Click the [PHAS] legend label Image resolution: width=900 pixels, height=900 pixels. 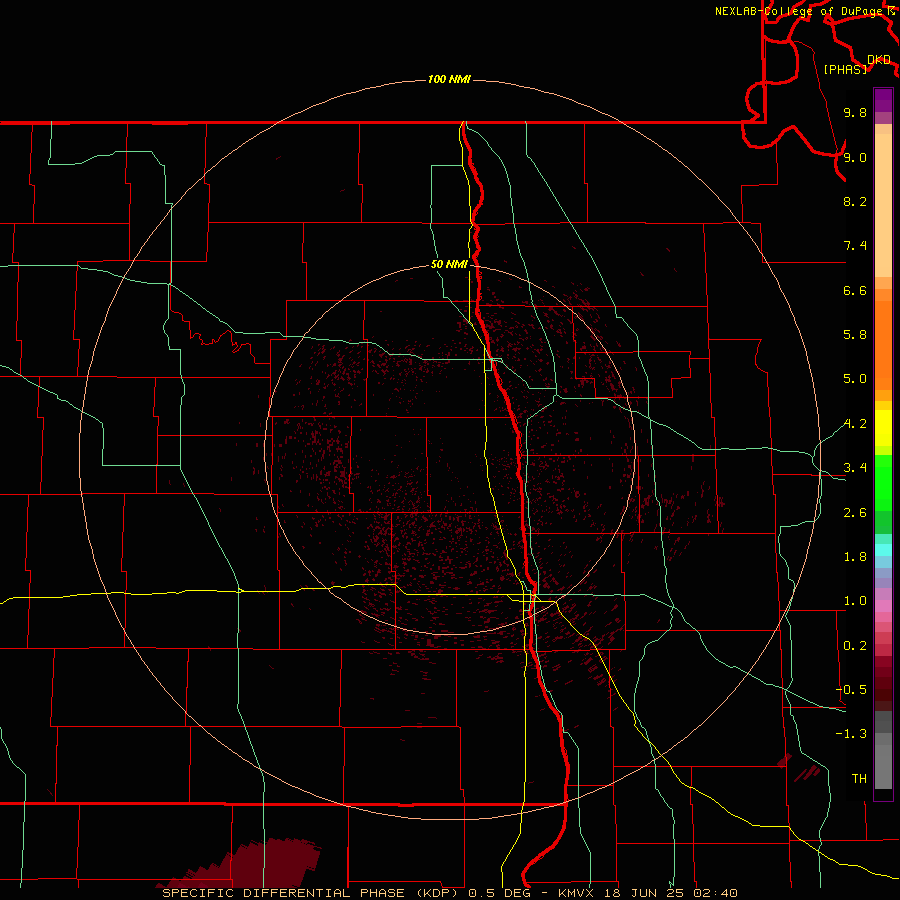coord(845,69)
